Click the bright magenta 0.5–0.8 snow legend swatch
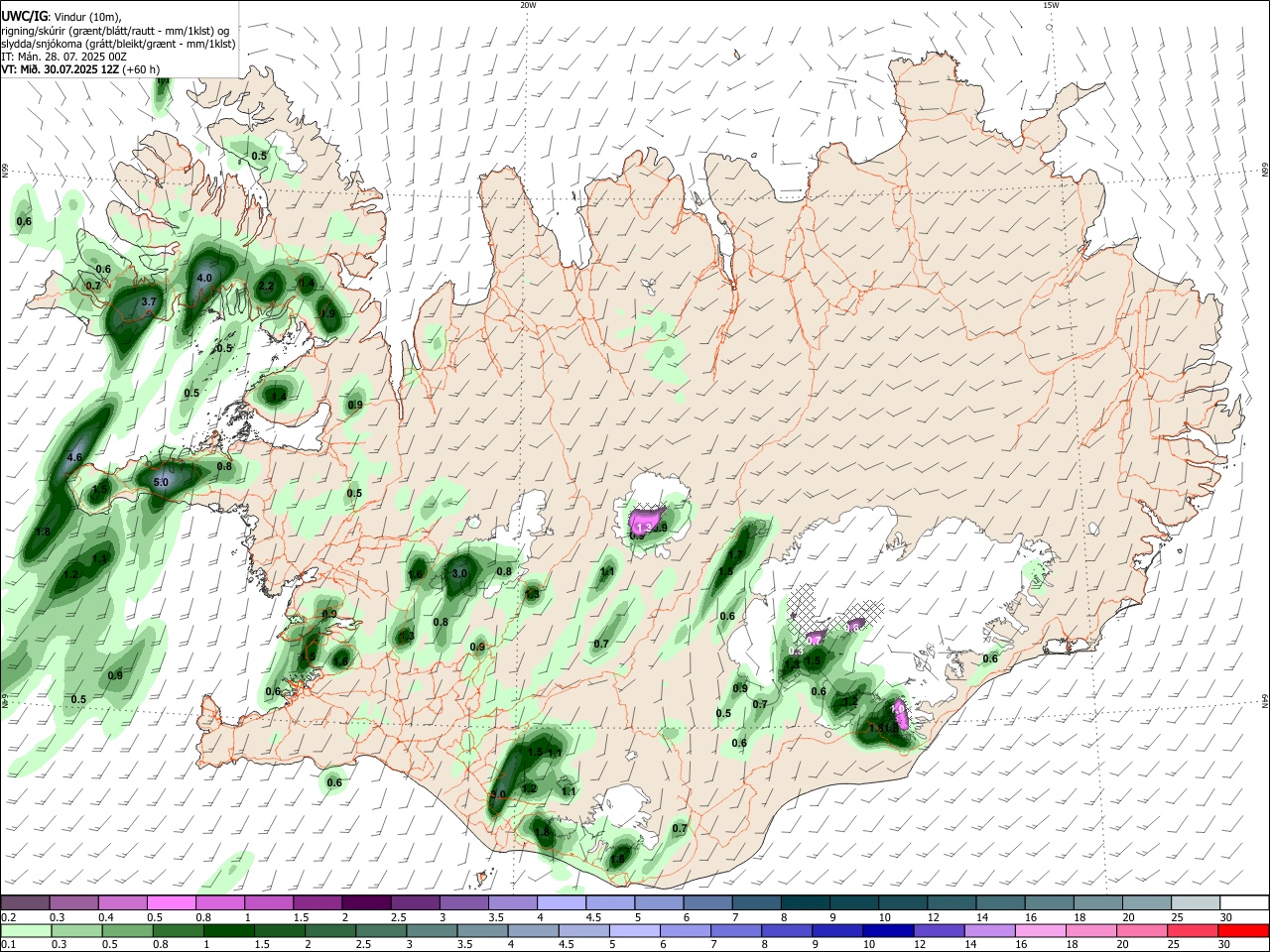This screenshot has height=952, width=1270. (x=171, y=902)
